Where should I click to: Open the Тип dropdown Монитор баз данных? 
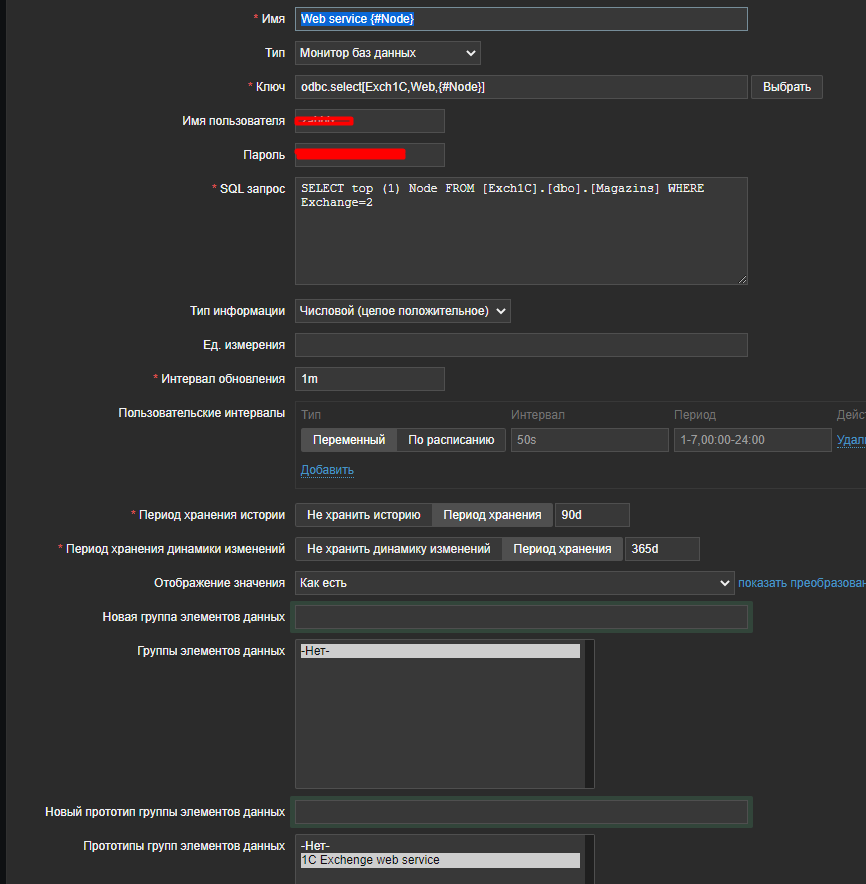tap(387, 53)
